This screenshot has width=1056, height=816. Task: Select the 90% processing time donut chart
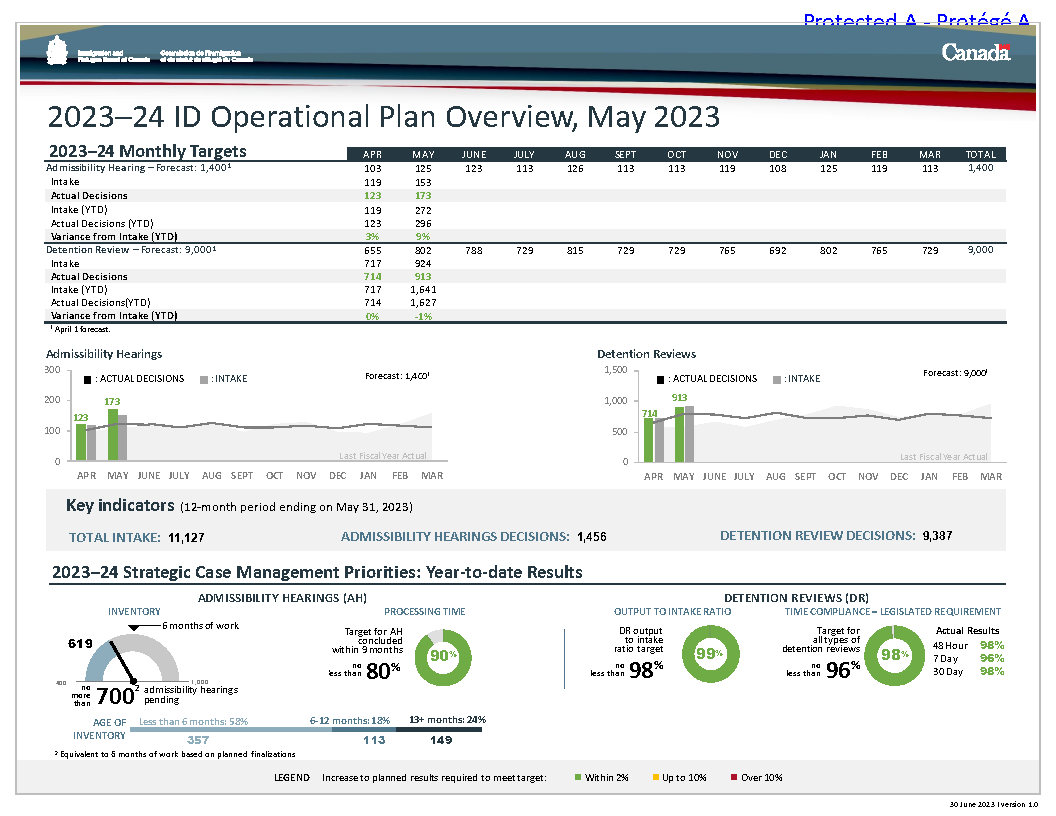pyautogui.click(x=441, y=656)
